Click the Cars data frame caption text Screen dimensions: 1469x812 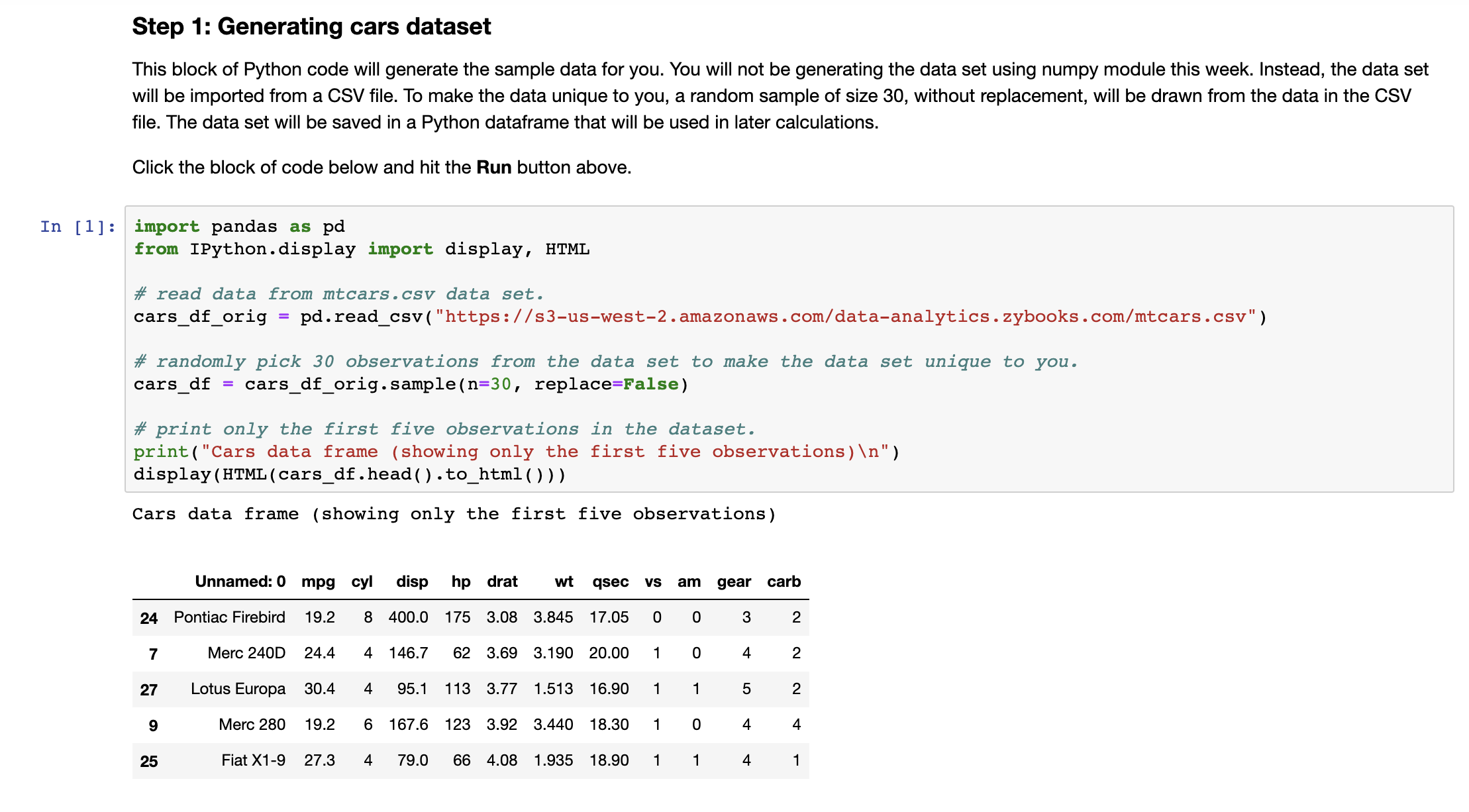(454, 514)
